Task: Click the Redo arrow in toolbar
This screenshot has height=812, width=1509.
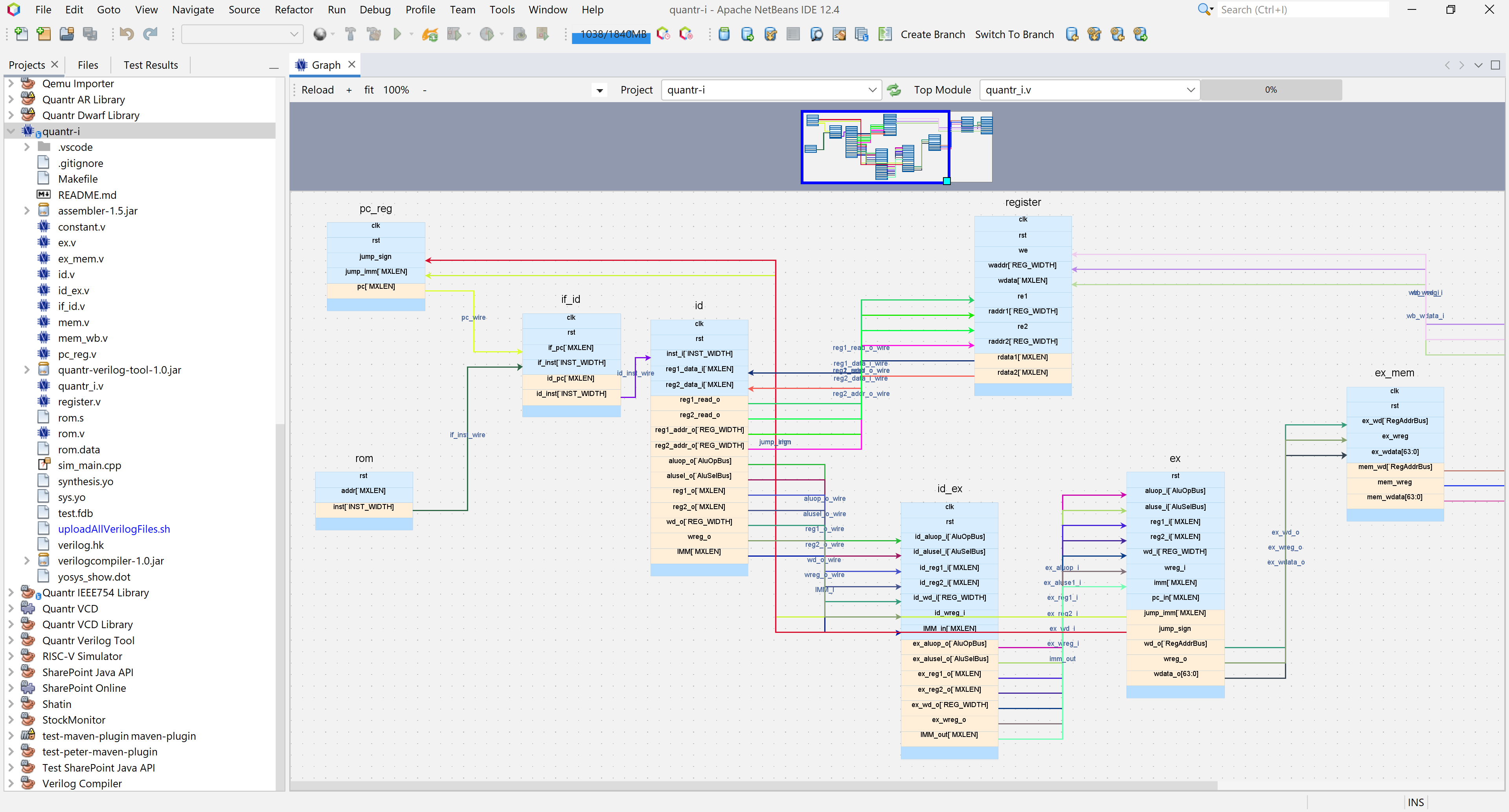Action: 151,34
